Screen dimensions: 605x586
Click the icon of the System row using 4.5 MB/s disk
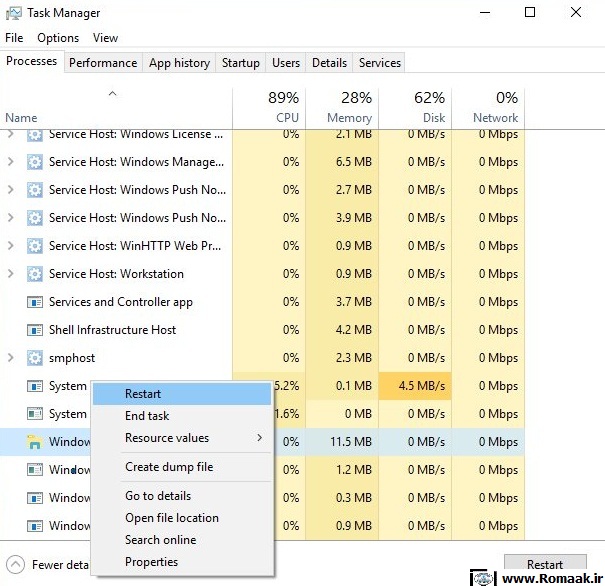coord(35,386)
